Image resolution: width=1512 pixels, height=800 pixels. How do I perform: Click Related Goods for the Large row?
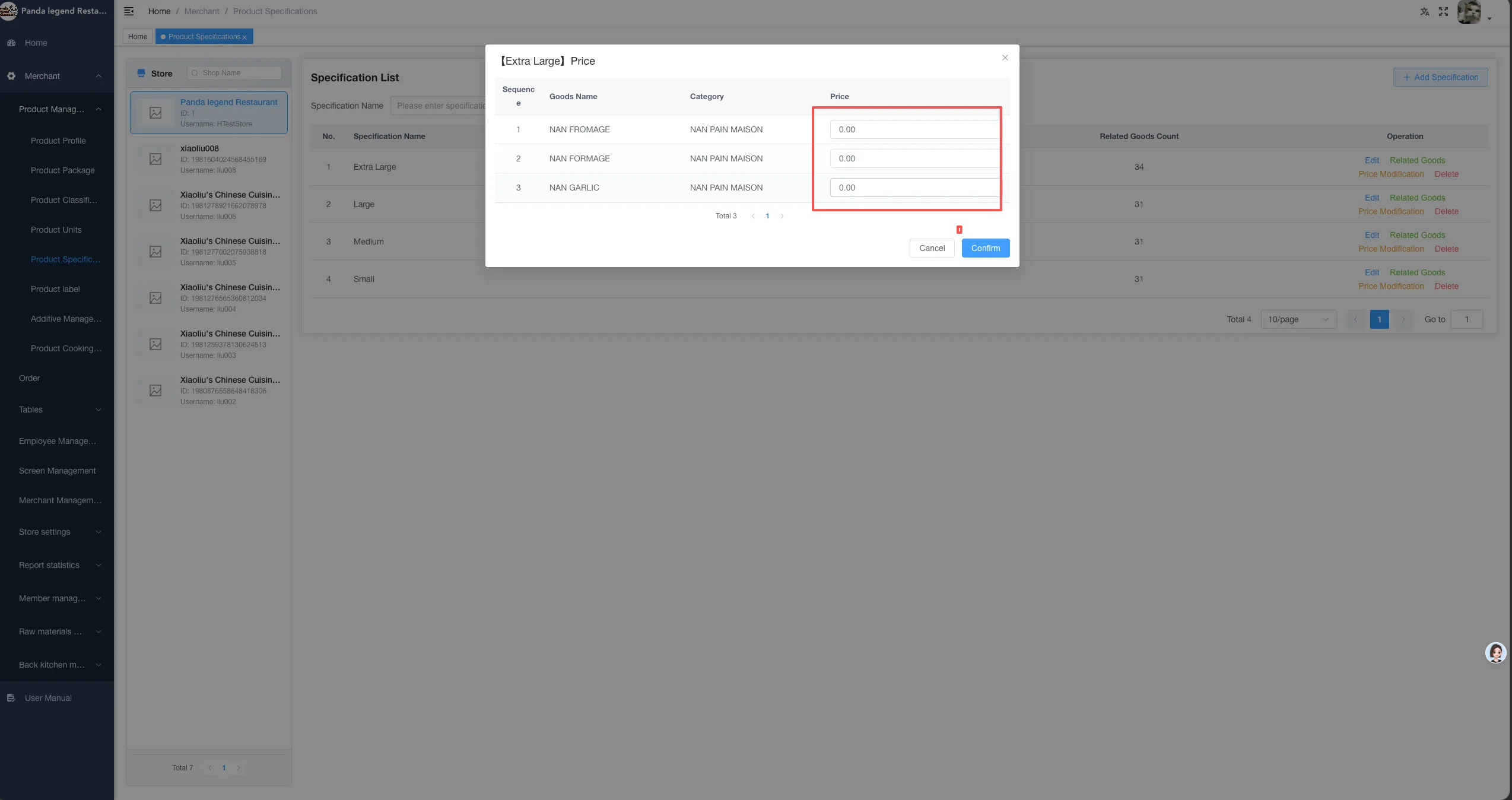[1417, 198]
